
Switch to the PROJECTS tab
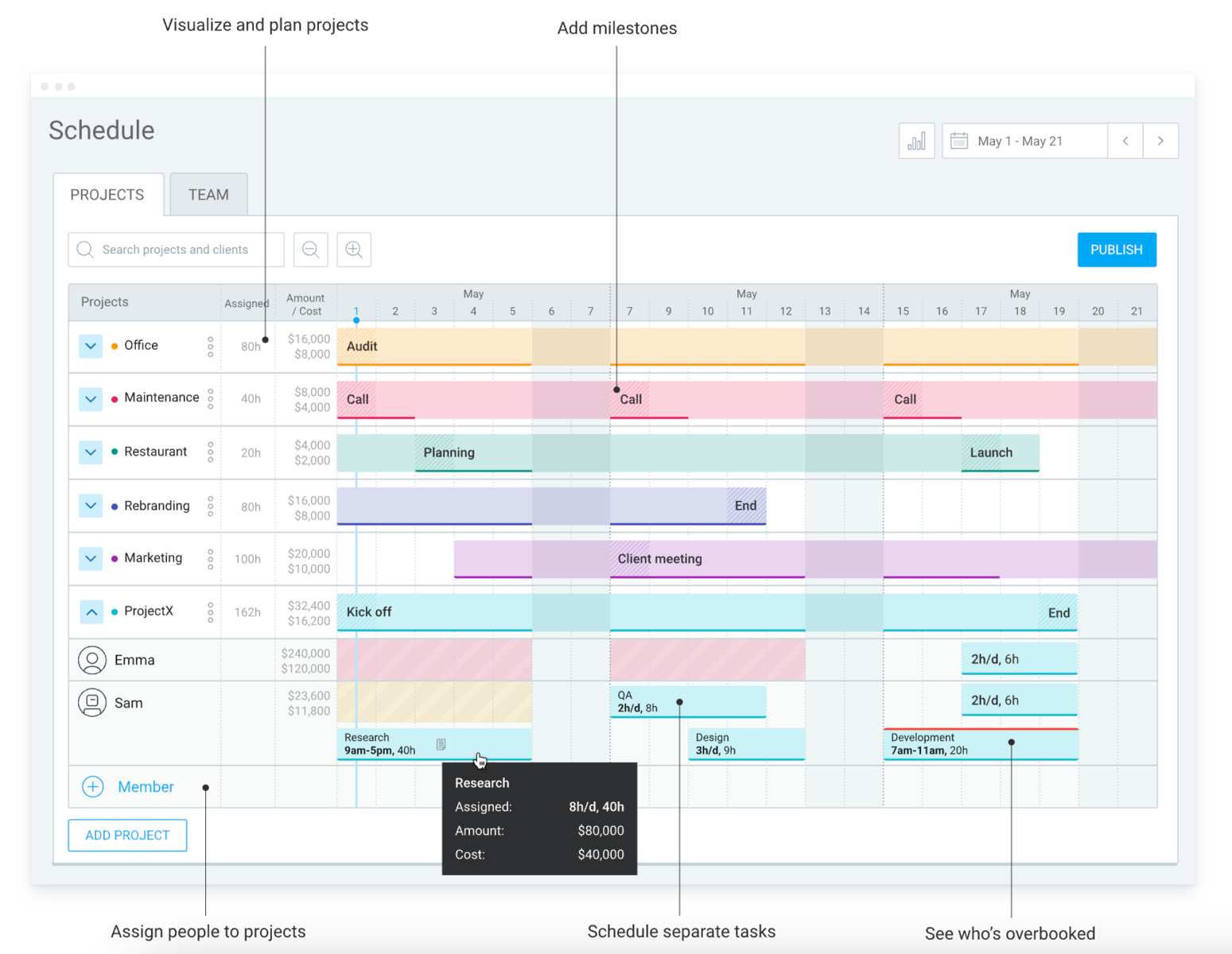pos(107,195)
